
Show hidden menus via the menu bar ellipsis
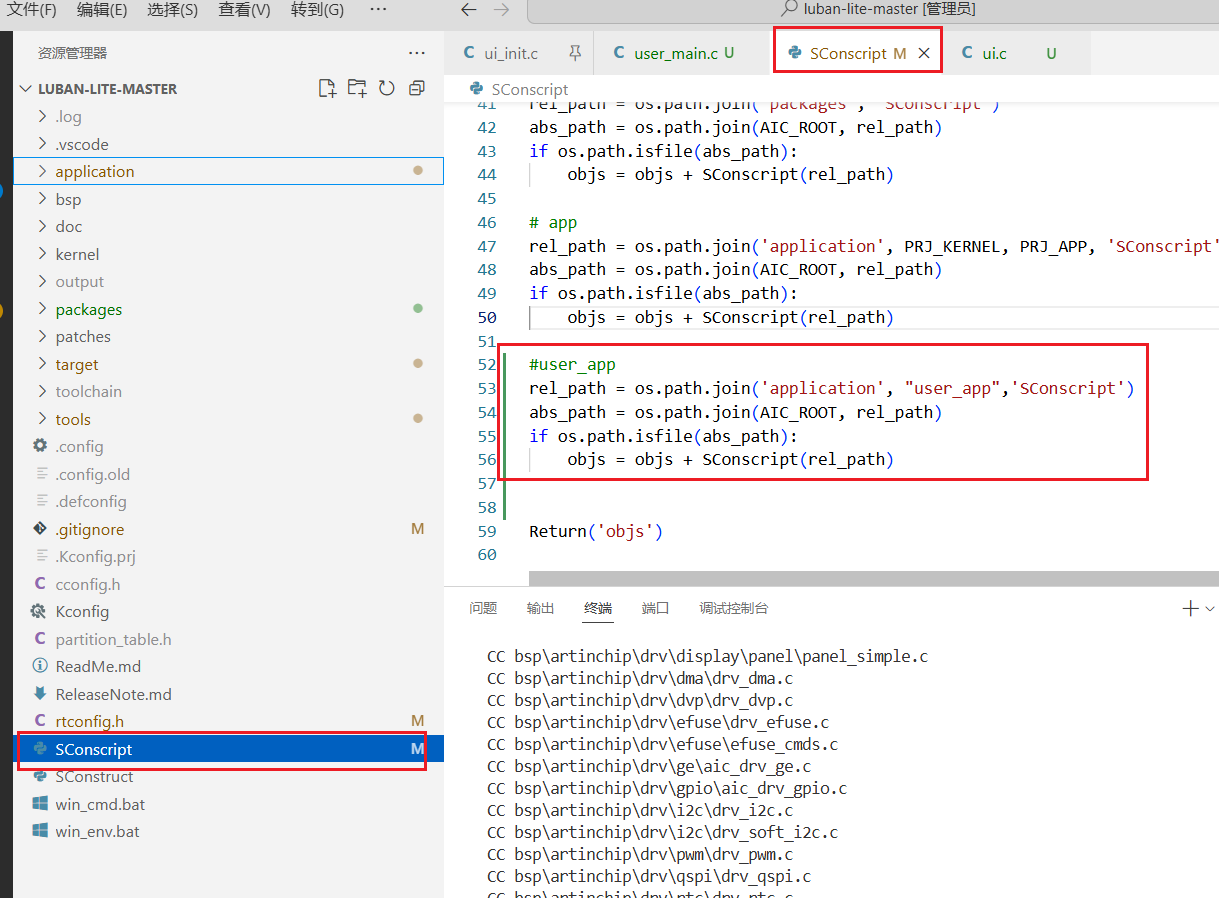[x=378, y=9]
